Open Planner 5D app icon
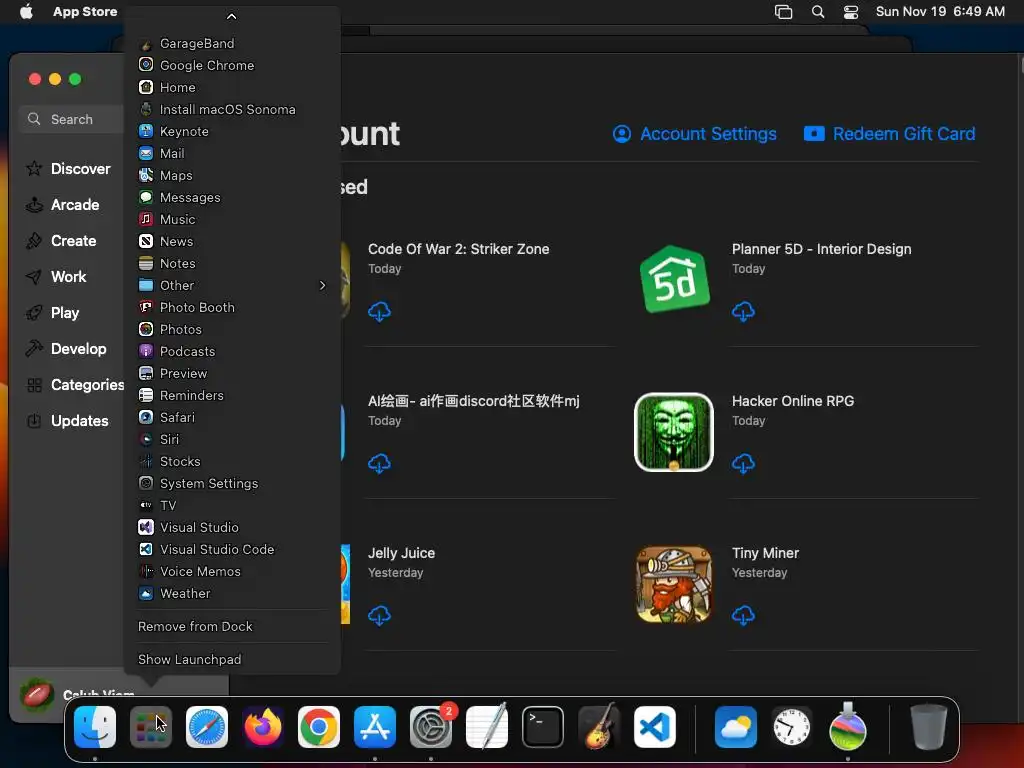Screen dimensions: 1024x768 [674, 280]
